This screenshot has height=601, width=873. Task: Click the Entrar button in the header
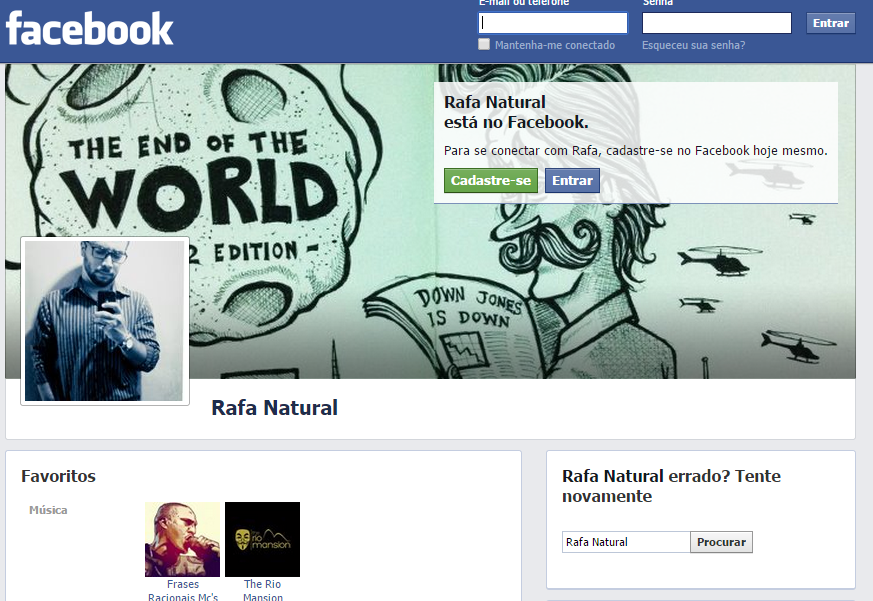tap(831, 23)
